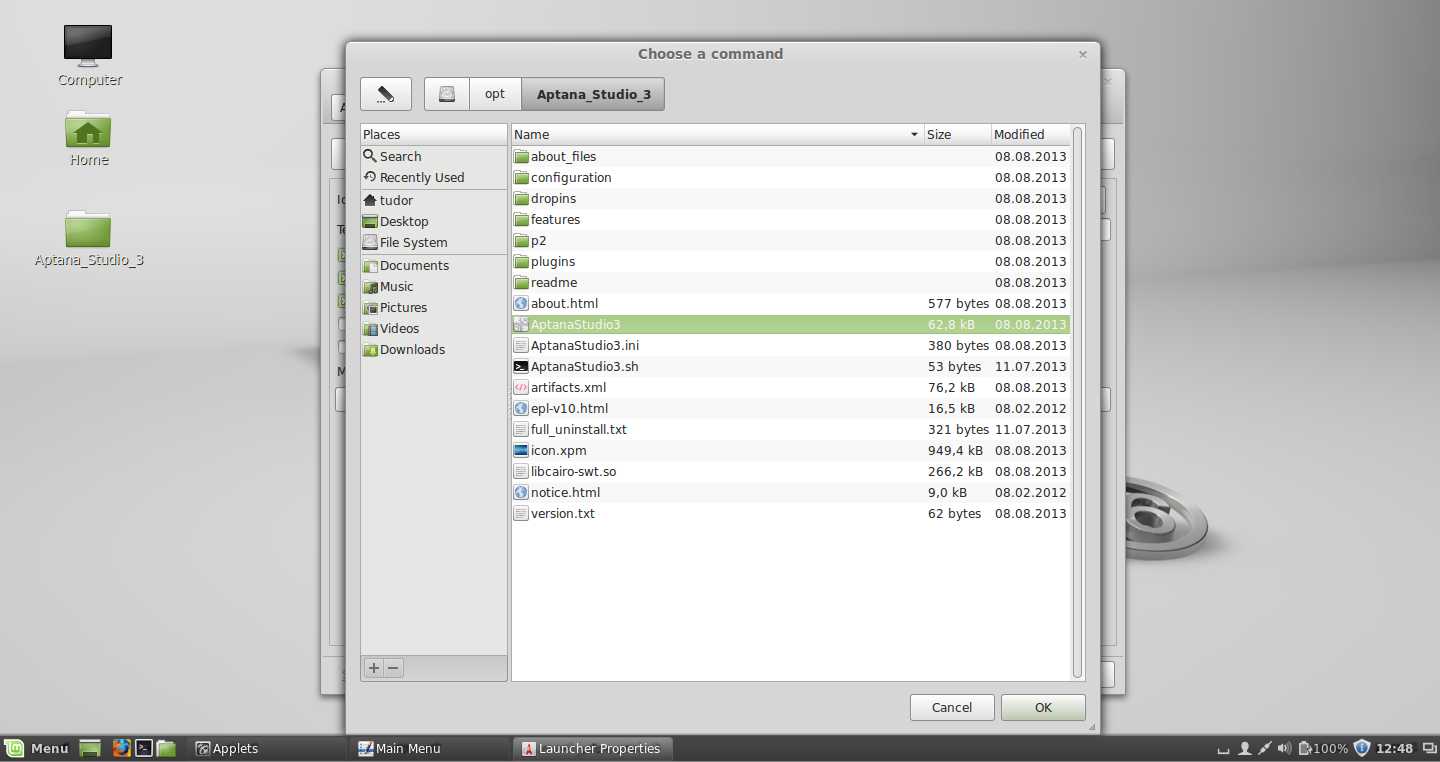Viewport: 1440px width, 762px height.
Task: Navigate using the opt breadcrumb button
Action: (x=494, y=93)
